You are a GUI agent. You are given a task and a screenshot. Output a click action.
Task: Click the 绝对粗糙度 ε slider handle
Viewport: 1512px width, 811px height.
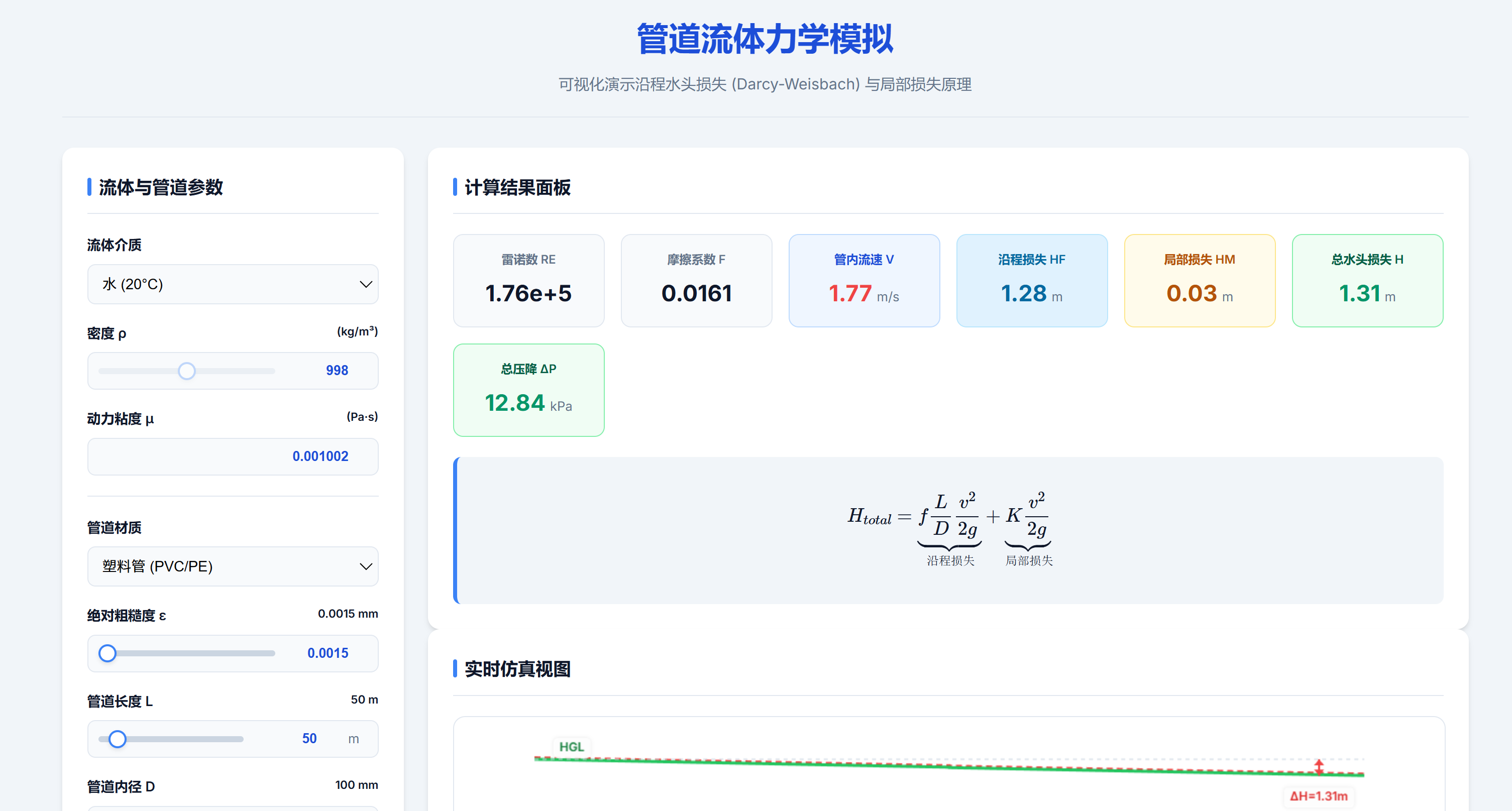(x=107, y=653)
